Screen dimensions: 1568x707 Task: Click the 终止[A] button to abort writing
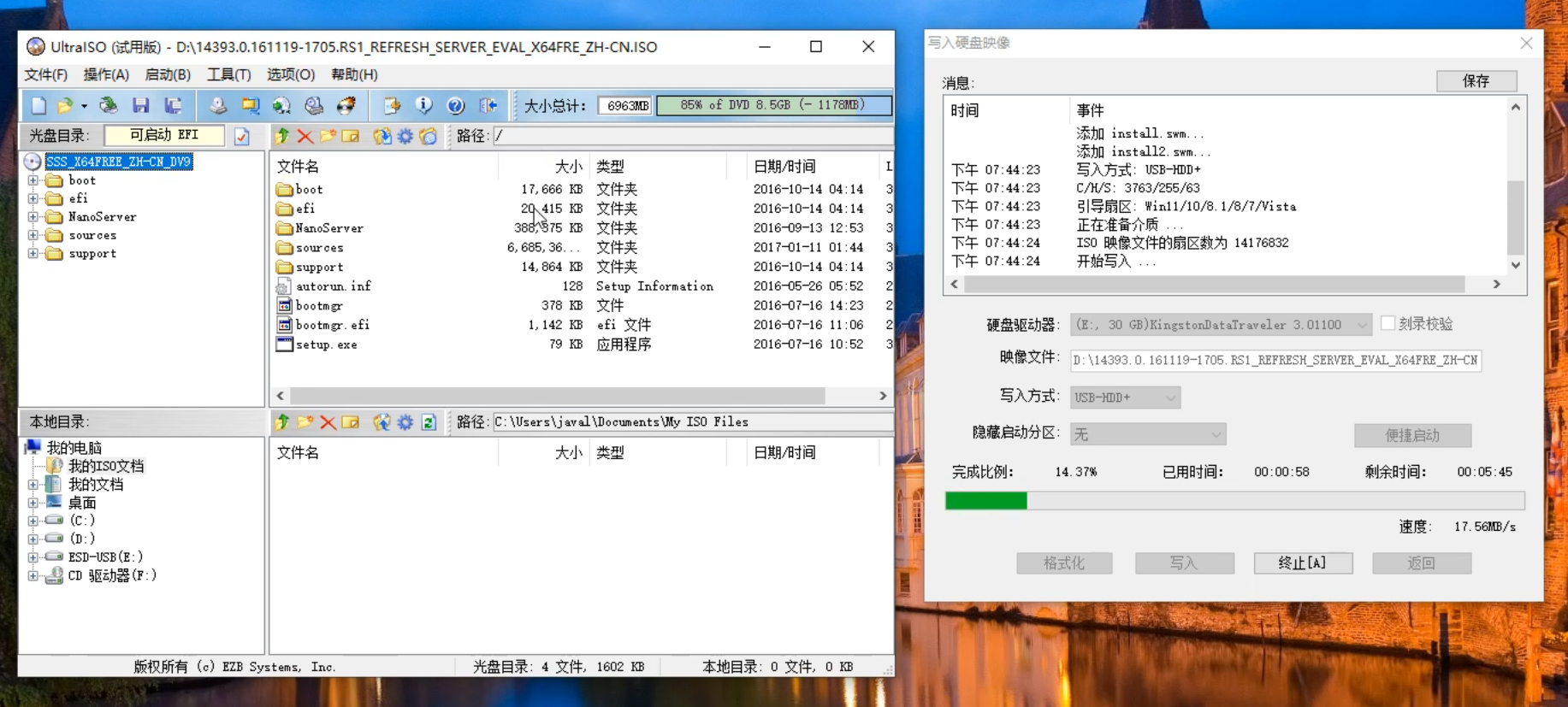coord(1303,563)
